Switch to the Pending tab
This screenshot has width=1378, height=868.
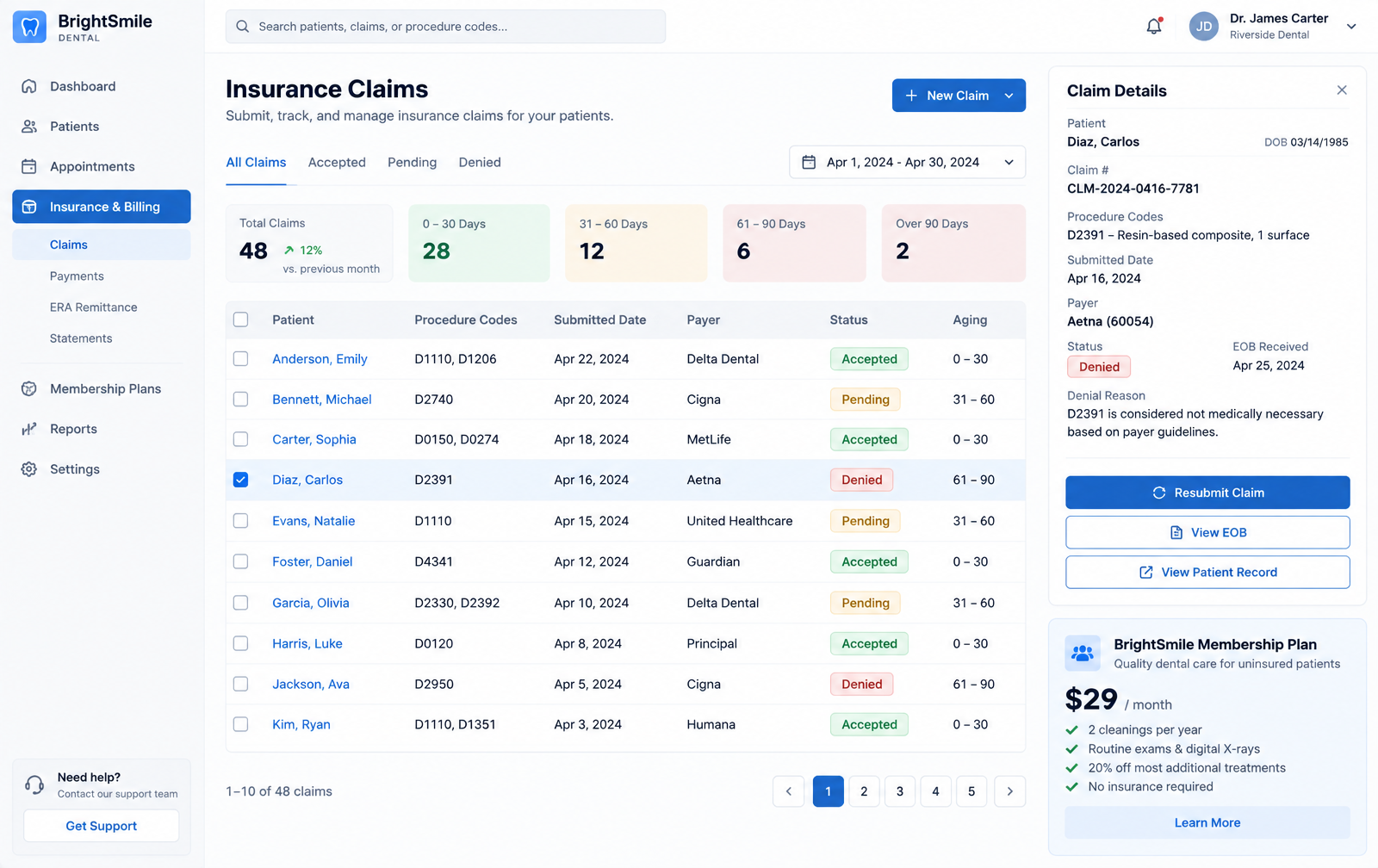[412, 162]
